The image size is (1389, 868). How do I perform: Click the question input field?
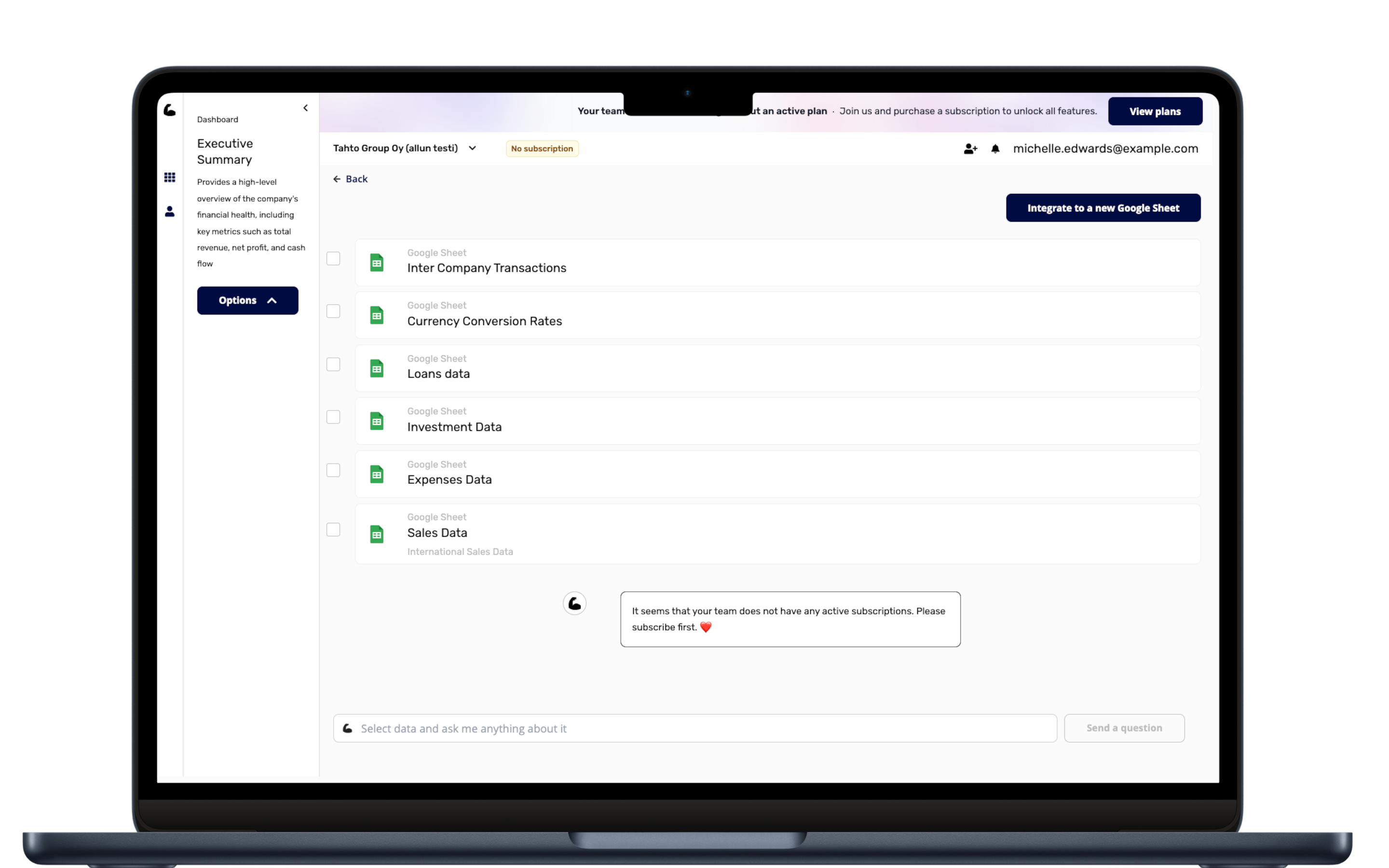(x=694, y=729)
